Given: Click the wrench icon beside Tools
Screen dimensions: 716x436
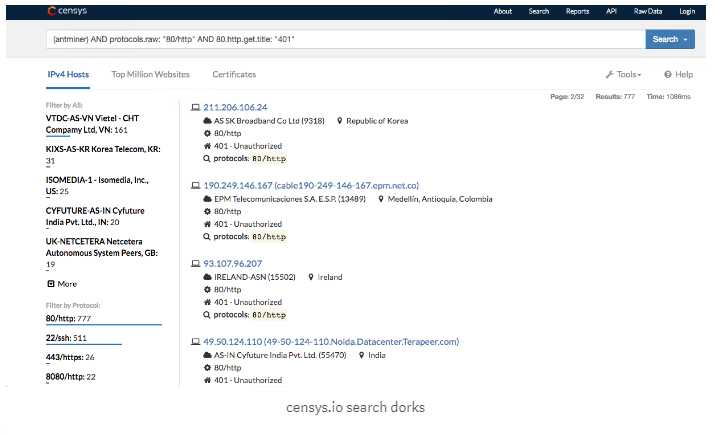Looking at the screenshot, I should 609,74.
